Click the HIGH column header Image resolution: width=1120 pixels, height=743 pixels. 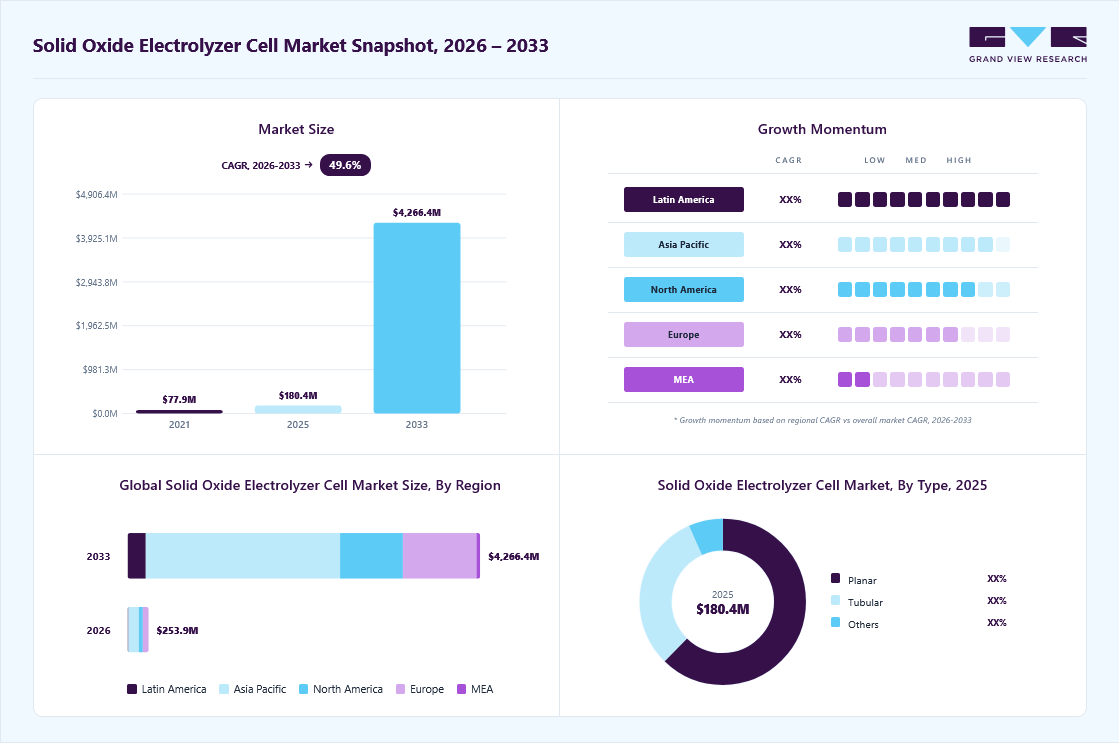959,160
